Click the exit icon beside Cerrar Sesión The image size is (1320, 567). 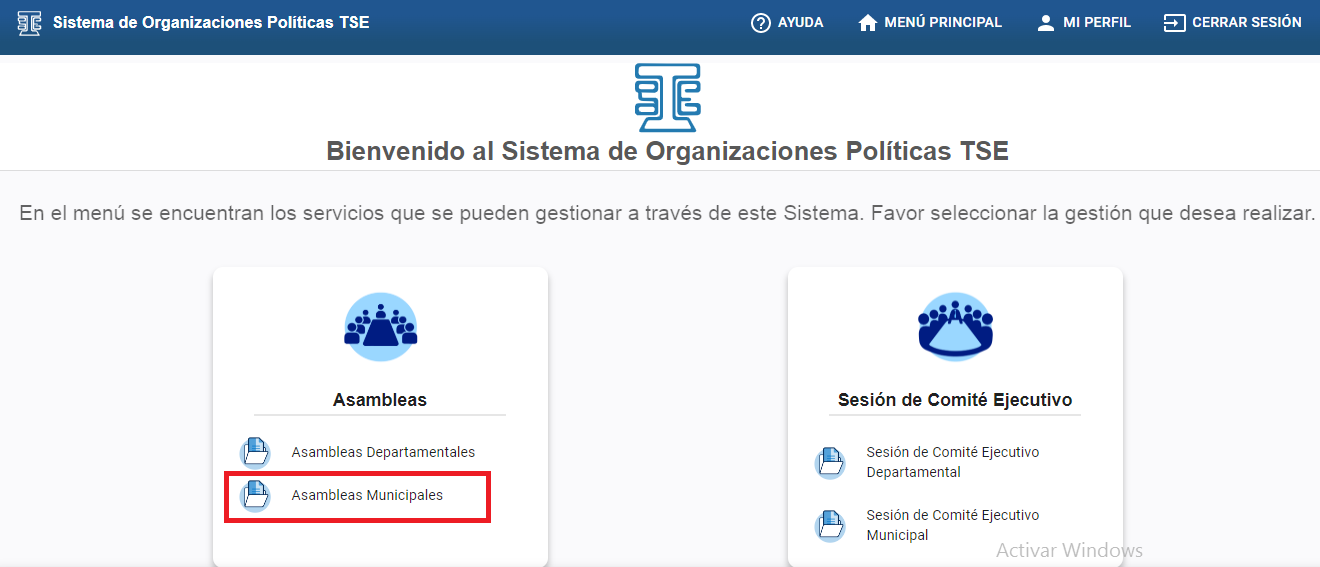(1174, 22)
